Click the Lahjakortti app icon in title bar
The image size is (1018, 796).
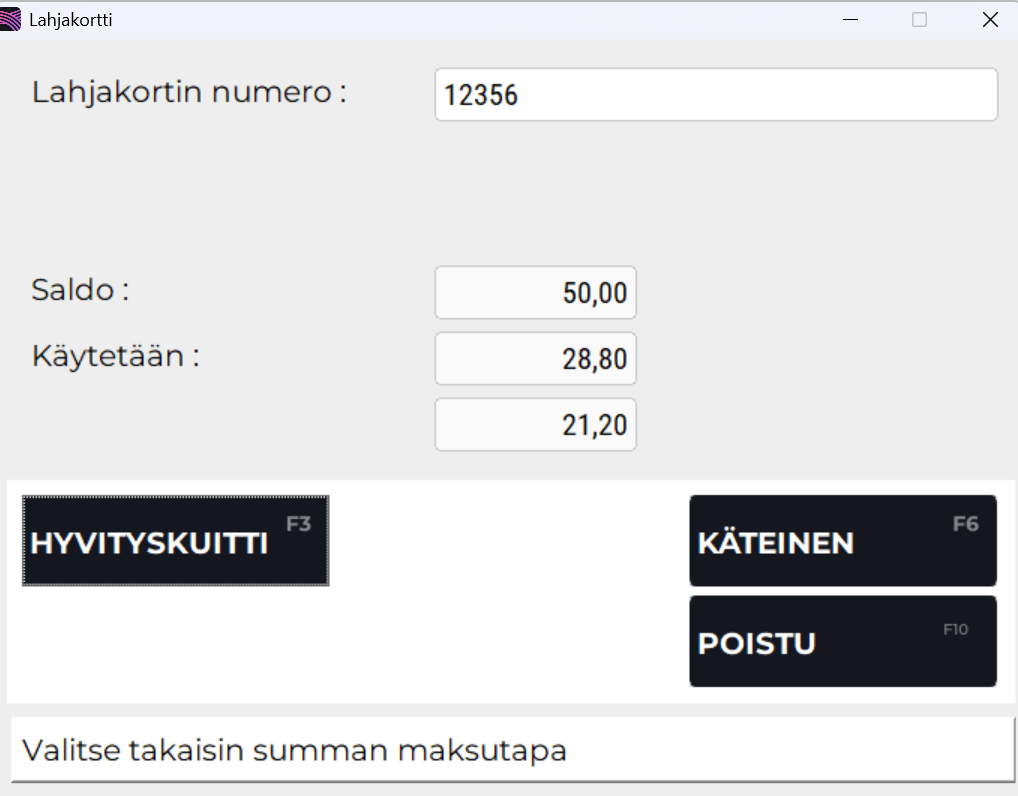click(11, 19)
